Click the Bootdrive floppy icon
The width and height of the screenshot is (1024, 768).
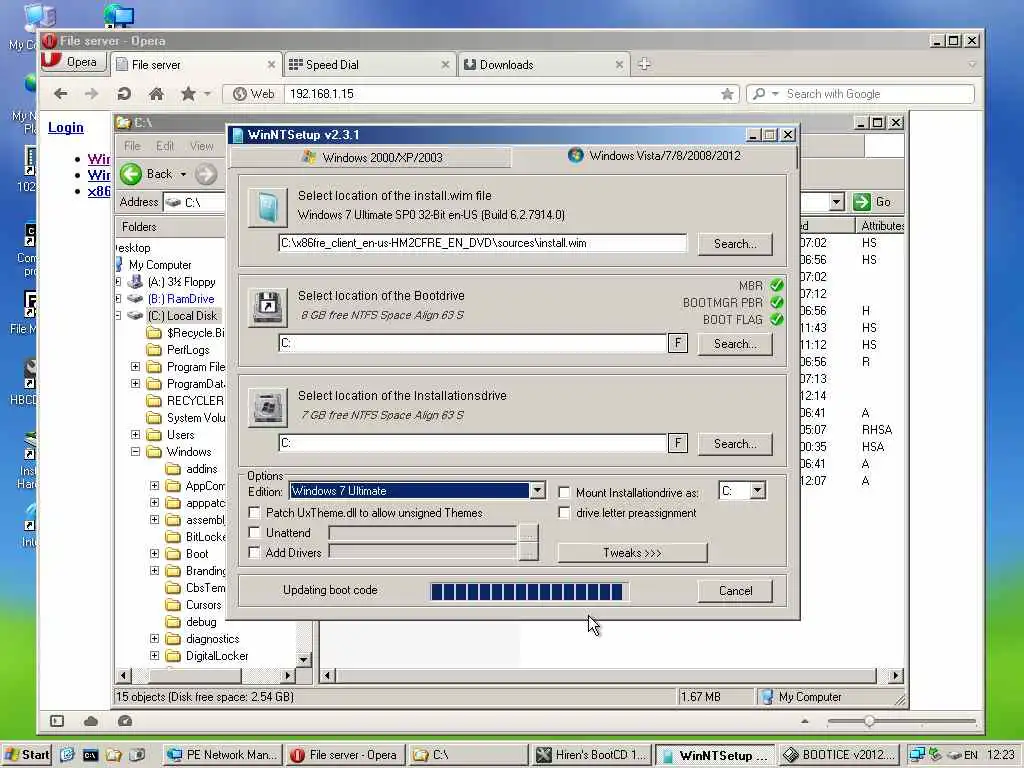coord(268,307)
